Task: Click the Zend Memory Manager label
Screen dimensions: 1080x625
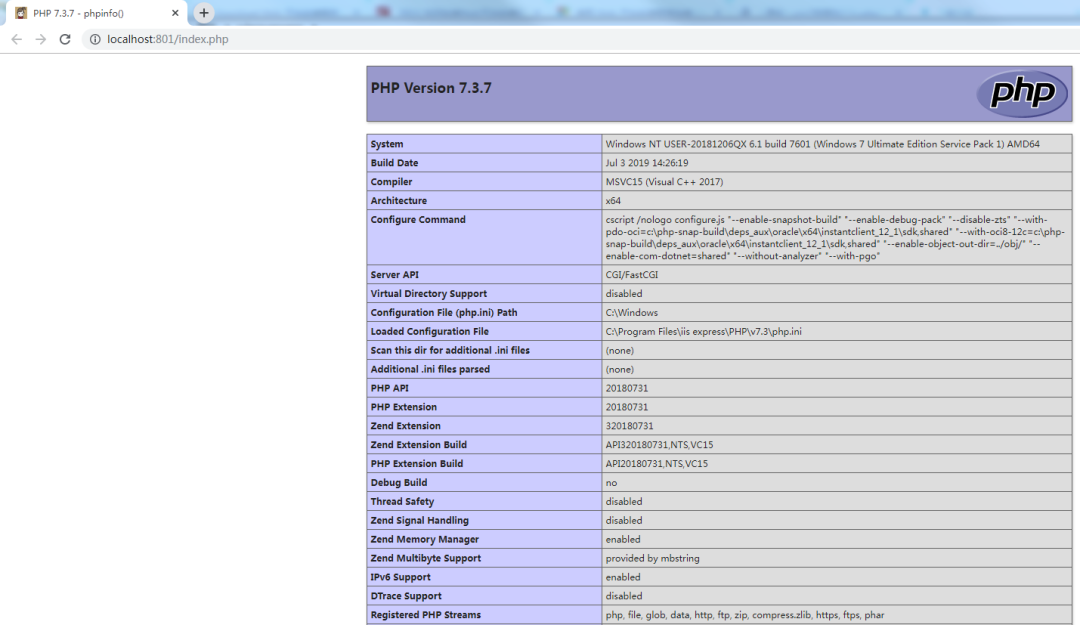Action: tap(424, 540)
